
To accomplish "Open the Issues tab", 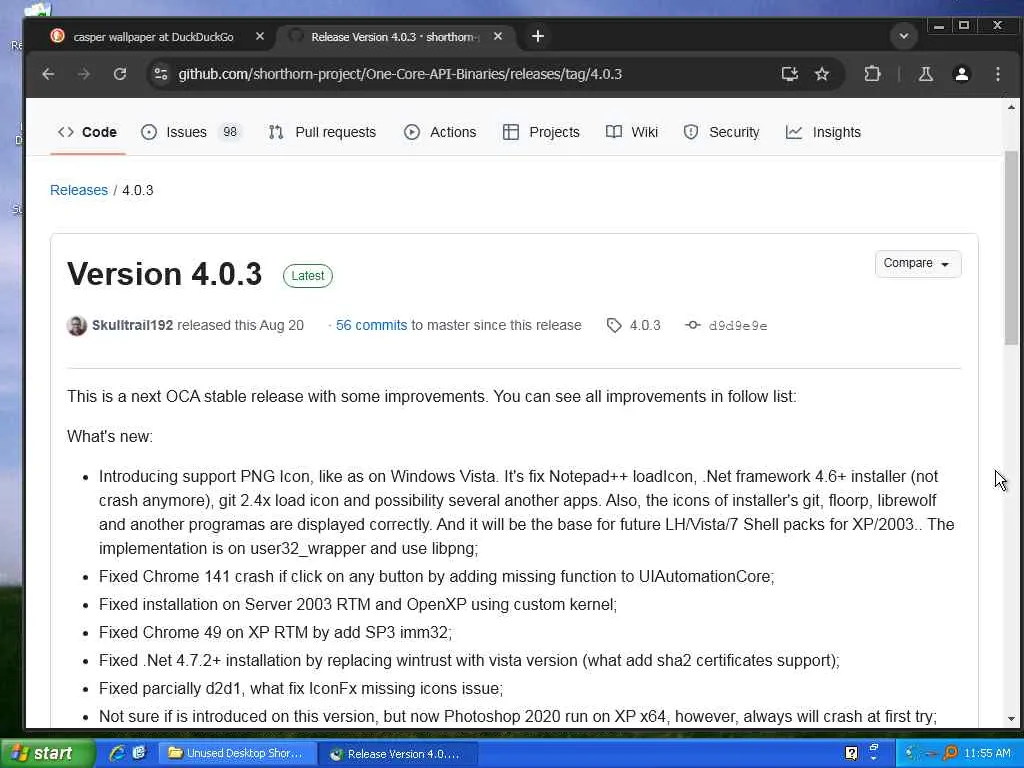I will click(190, 133).
